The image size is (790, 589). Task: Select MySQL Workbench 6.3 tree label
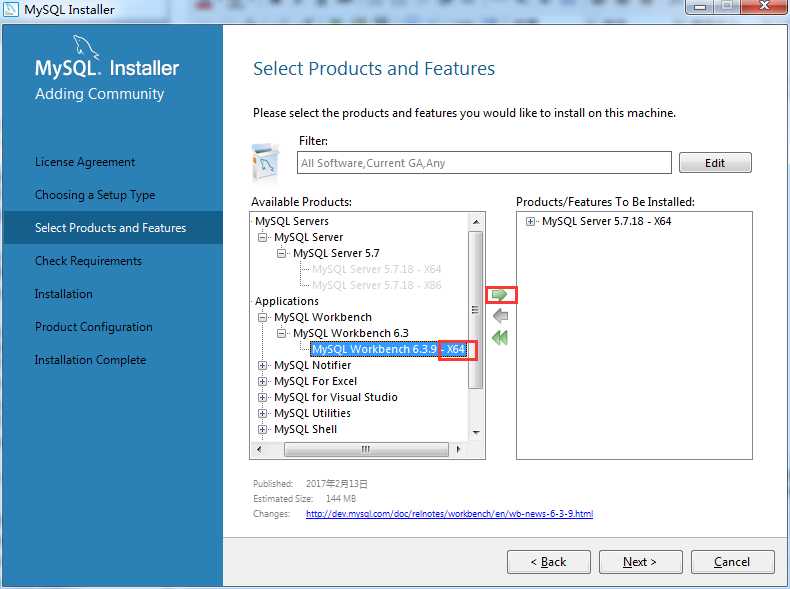351,333
